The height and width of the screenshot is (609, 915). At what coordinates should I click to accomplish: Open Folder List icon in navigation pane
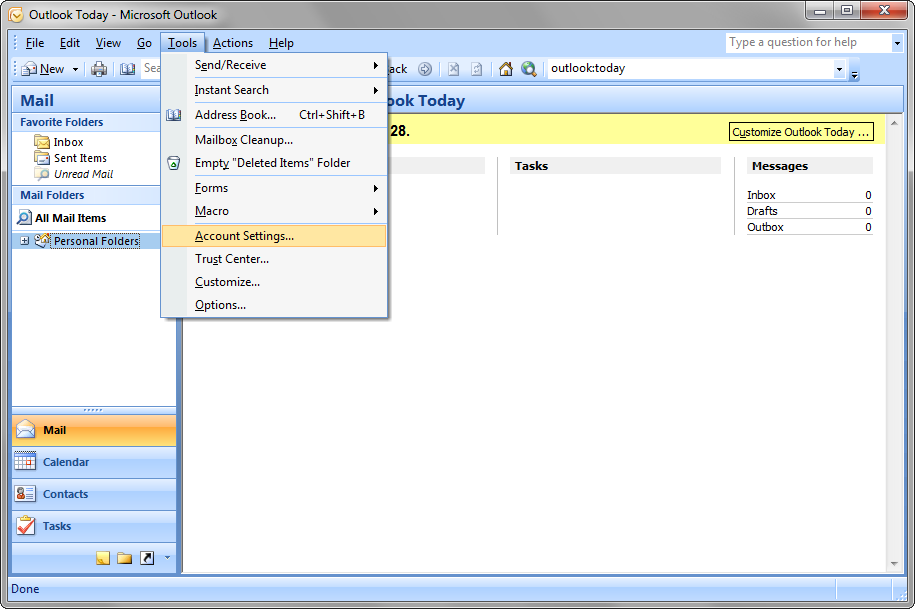click(x=124, y=558)
